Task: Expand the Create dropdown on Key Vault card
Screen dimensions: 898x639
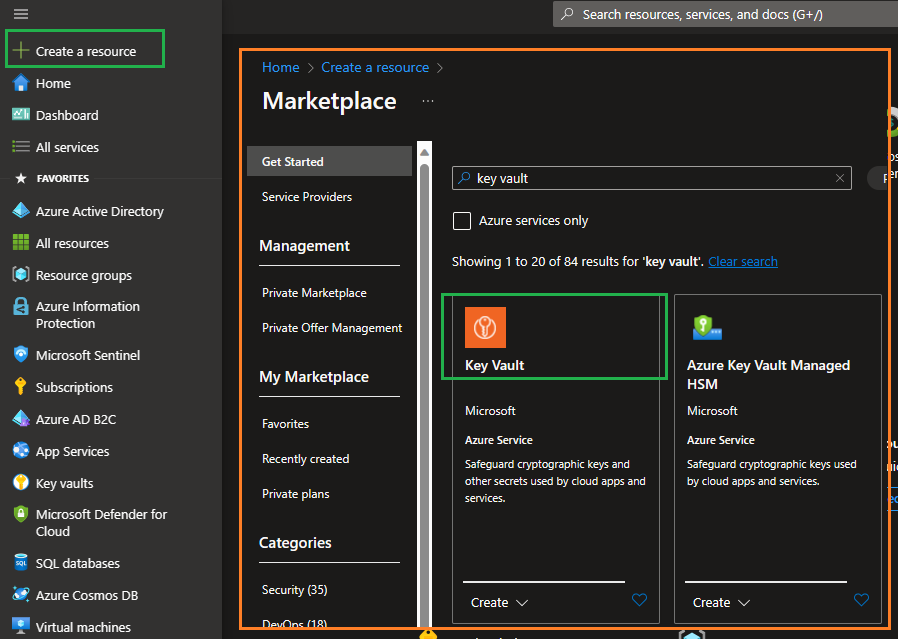Action: pos(499,602)
